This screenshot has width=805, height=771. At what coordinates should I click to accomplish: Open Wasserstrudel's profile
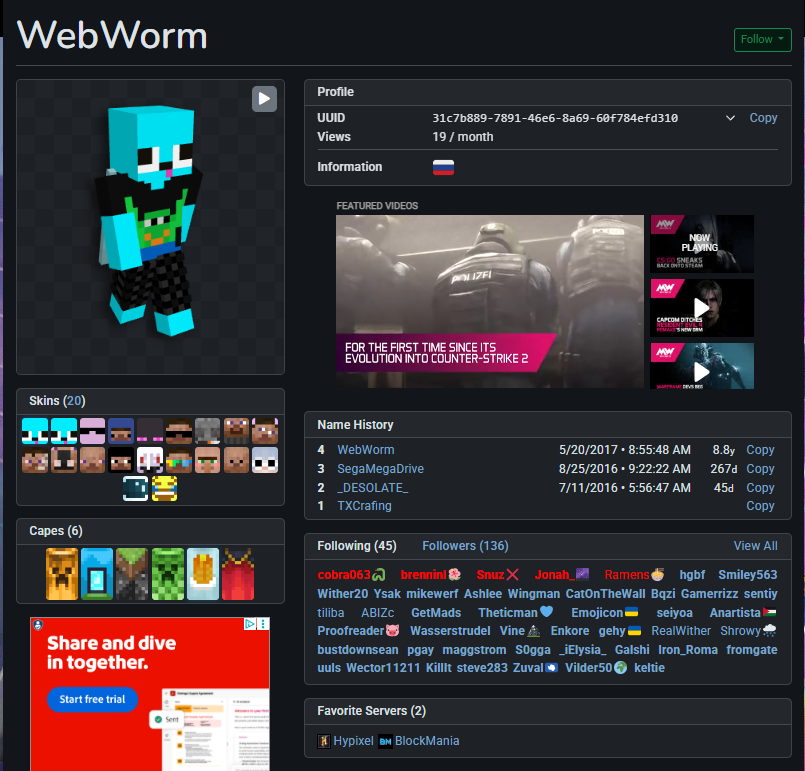[x=450, y=630]
